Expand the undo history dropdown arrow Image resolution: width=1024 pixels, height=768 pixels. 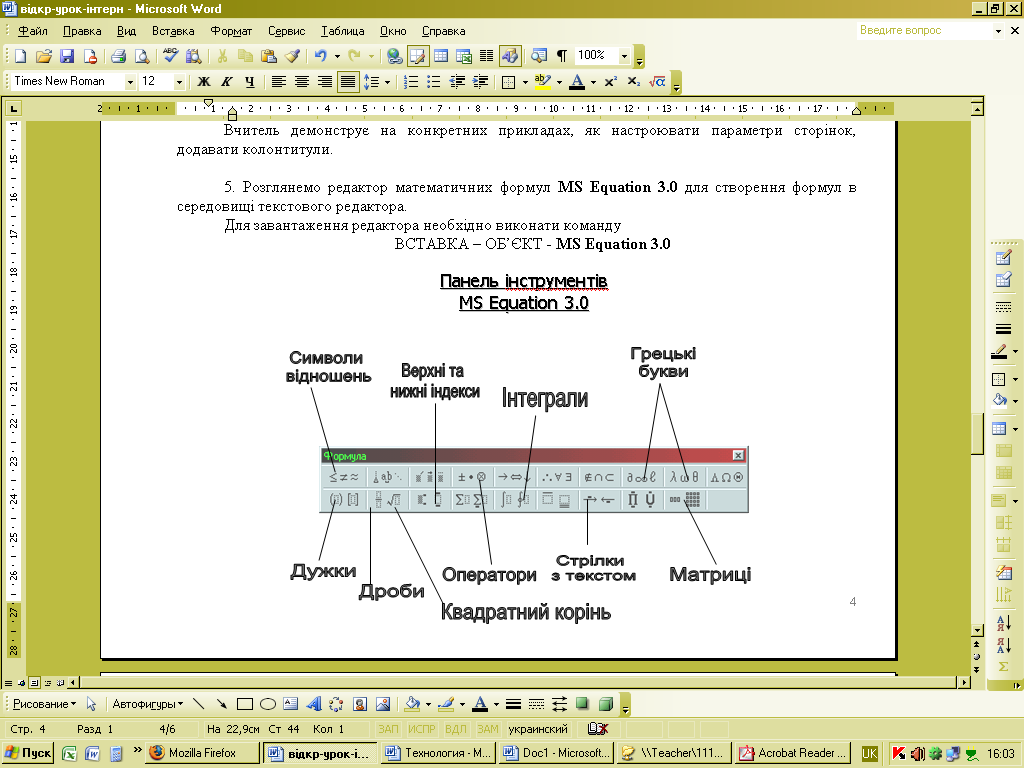pos(337,56)
